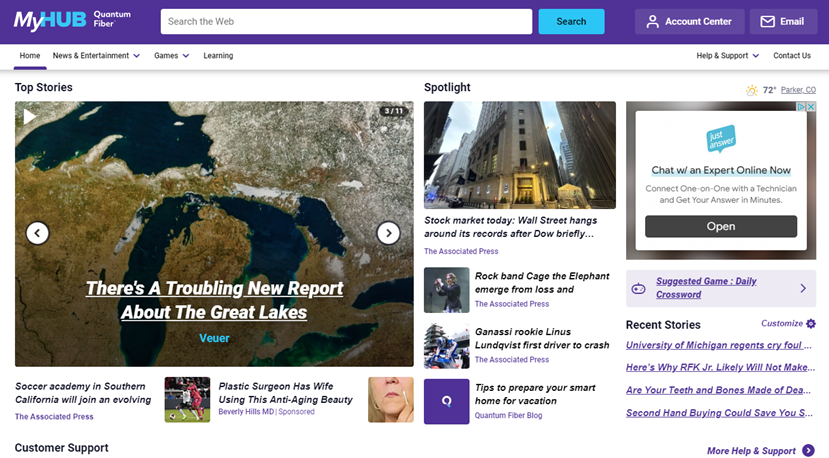Click the woman's face ad thumbnail

391,399
